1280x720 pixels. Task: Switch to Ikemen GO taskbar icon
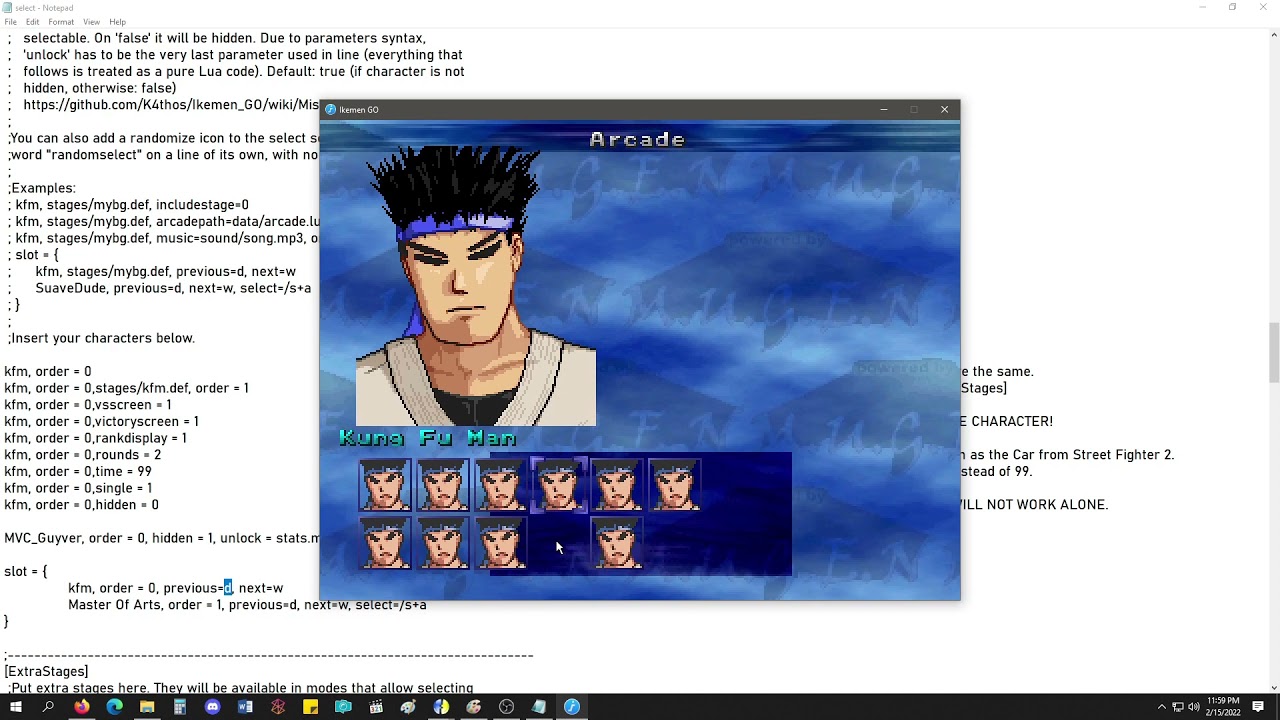[572, 707]
